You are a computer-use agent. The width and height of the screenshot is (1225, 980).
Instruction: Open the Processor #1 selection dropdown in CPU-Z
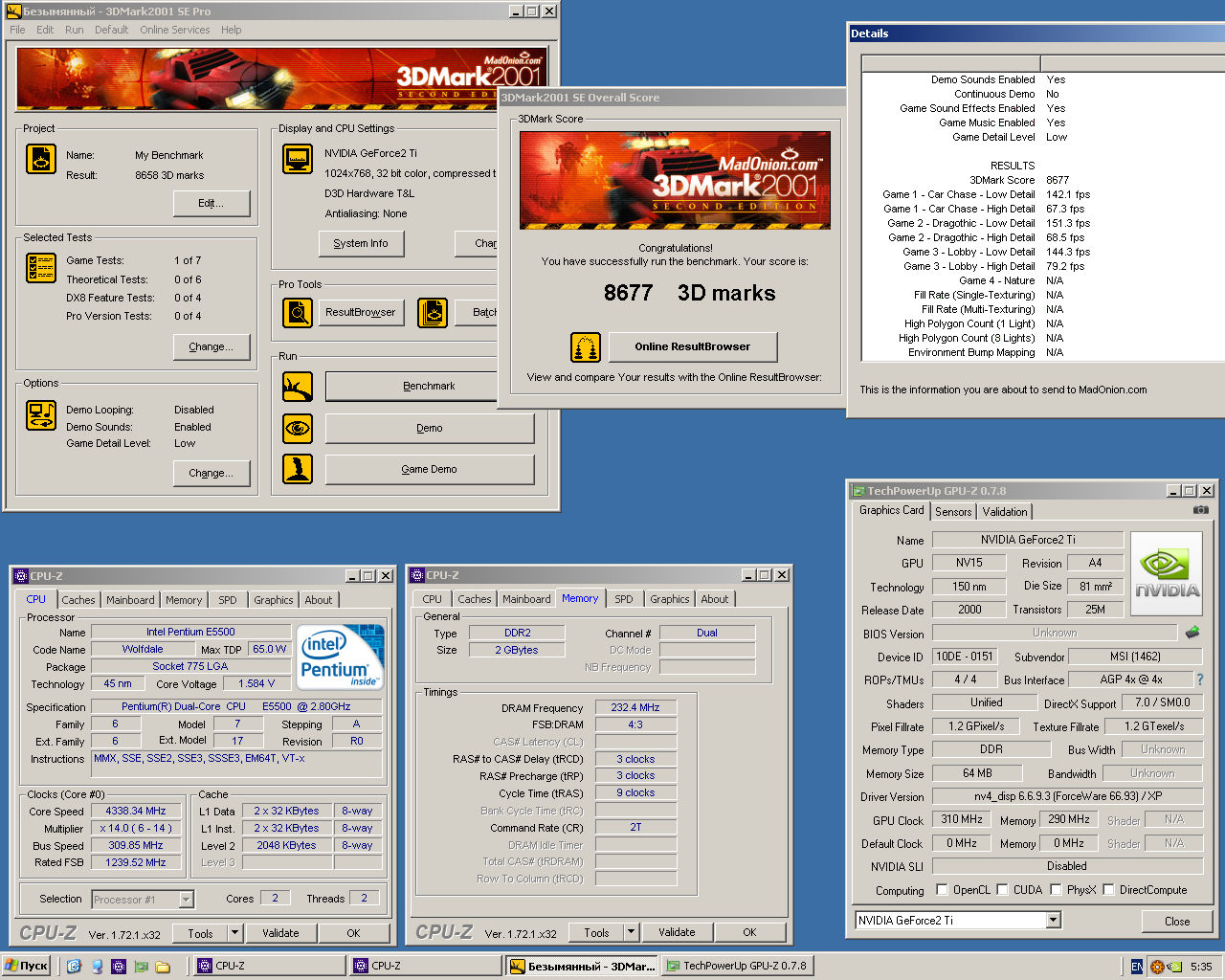(x=186, y=900)
